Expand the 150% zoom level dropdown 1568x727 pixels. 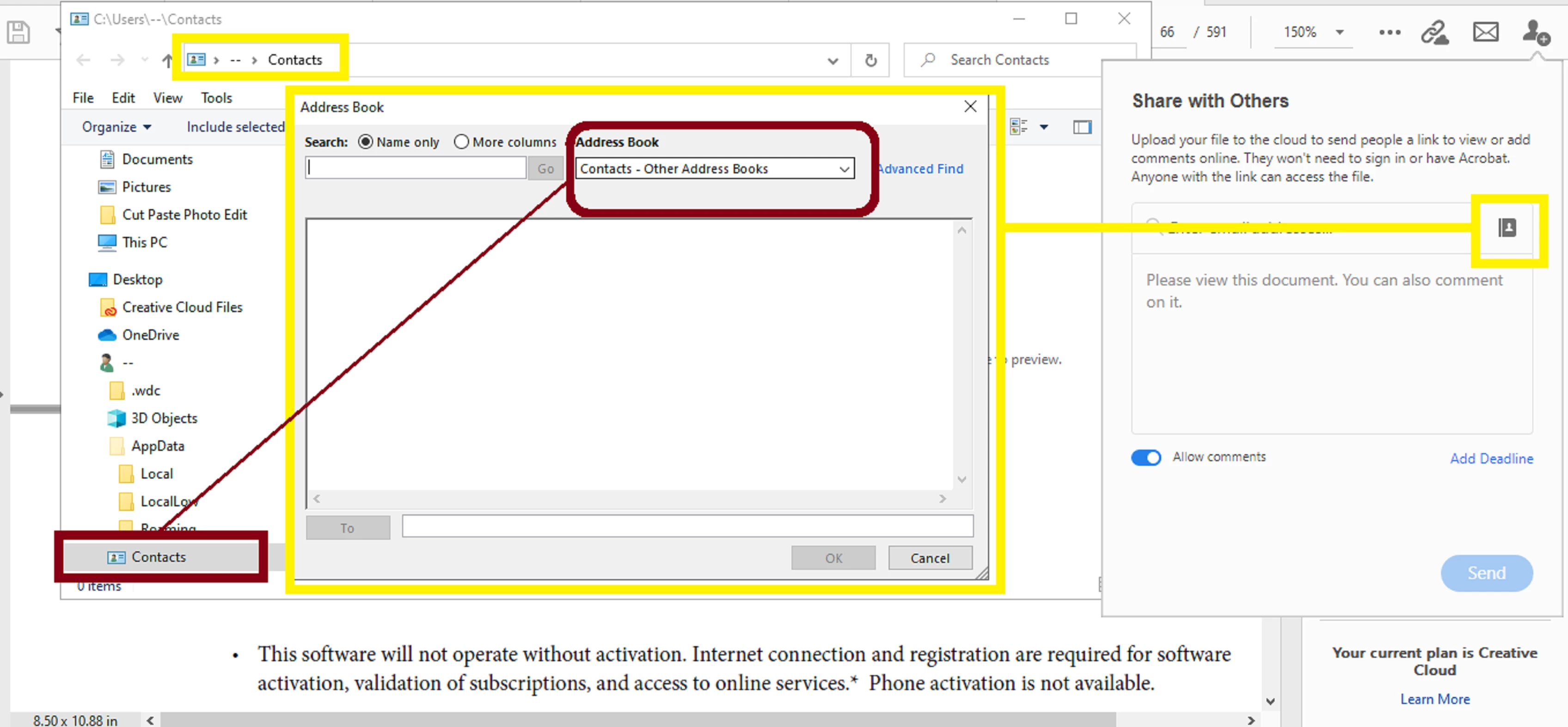click(1339, 31)
